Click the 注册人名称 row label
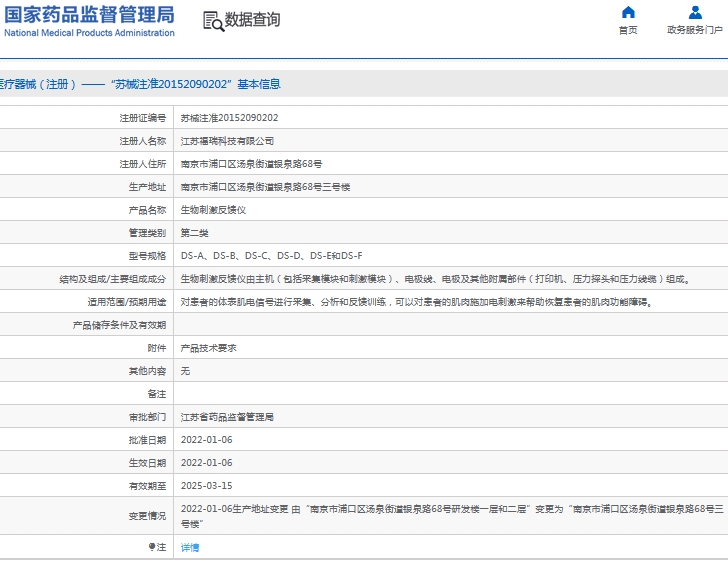The image size is (728, 566). click(143, 141)
